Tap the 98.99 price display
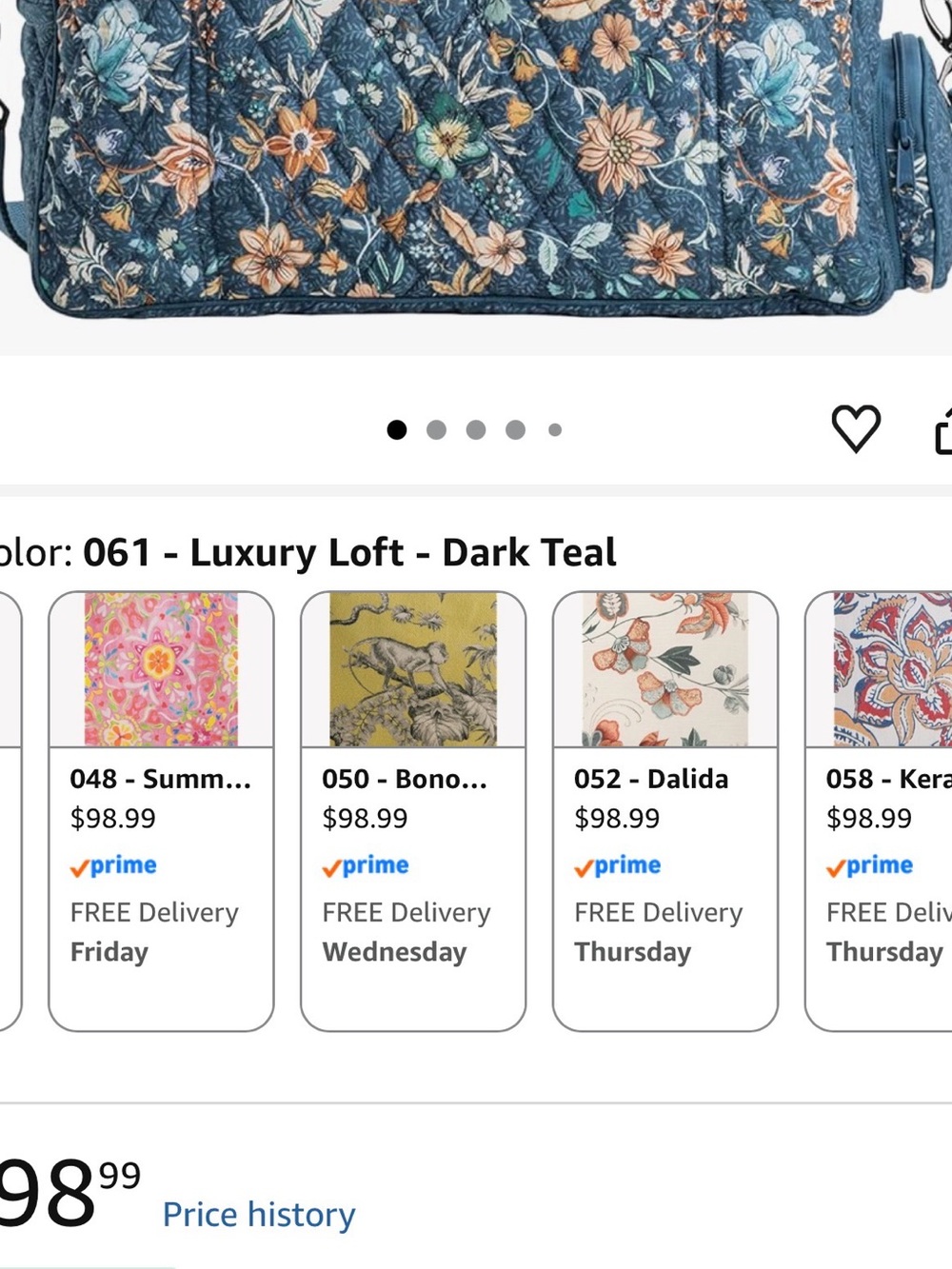This screenshot has width=952, height=1269. point(69,1194)
